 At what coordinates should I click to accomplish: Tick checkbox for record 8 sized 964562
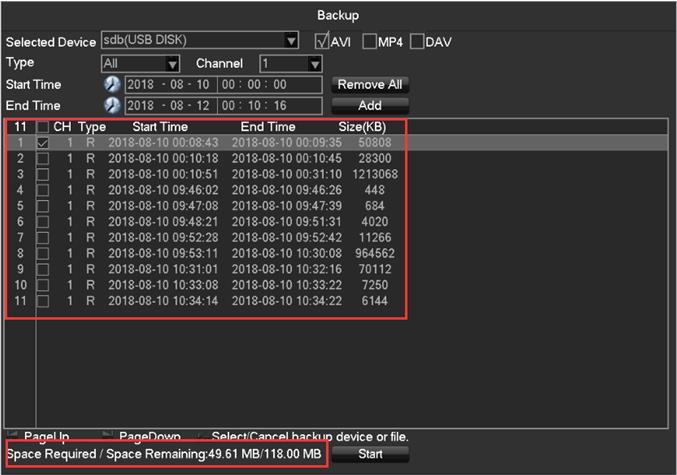[x=42, y=253]
